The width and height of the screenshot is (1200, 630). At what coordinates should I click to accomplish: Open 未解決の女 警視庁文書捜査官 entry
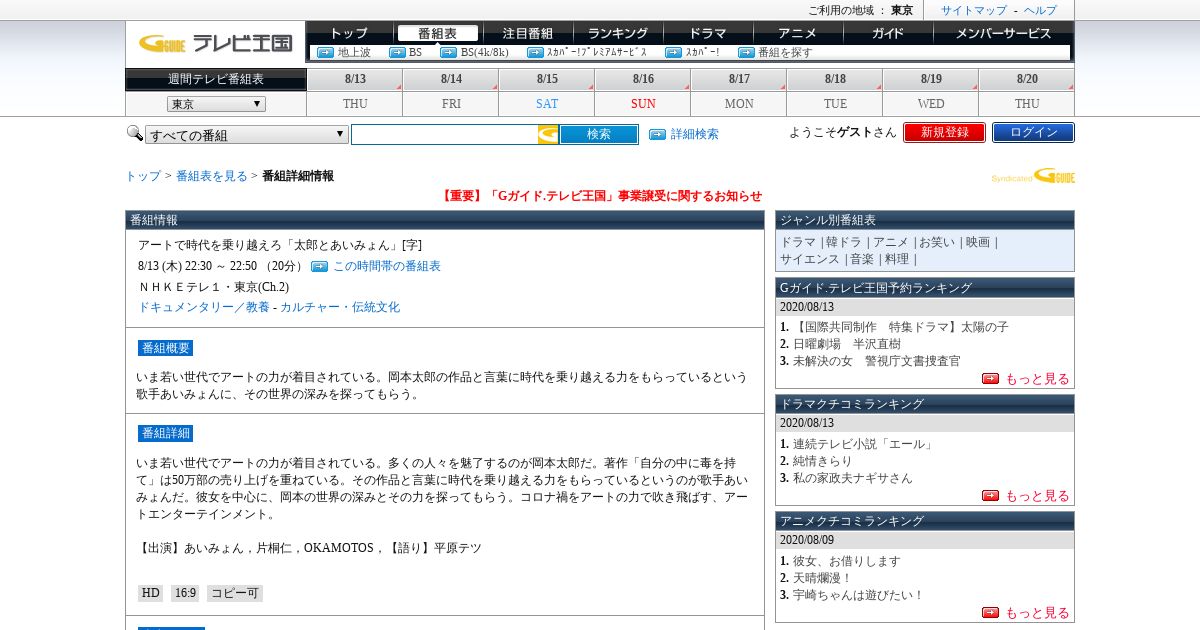pos(876,361)
